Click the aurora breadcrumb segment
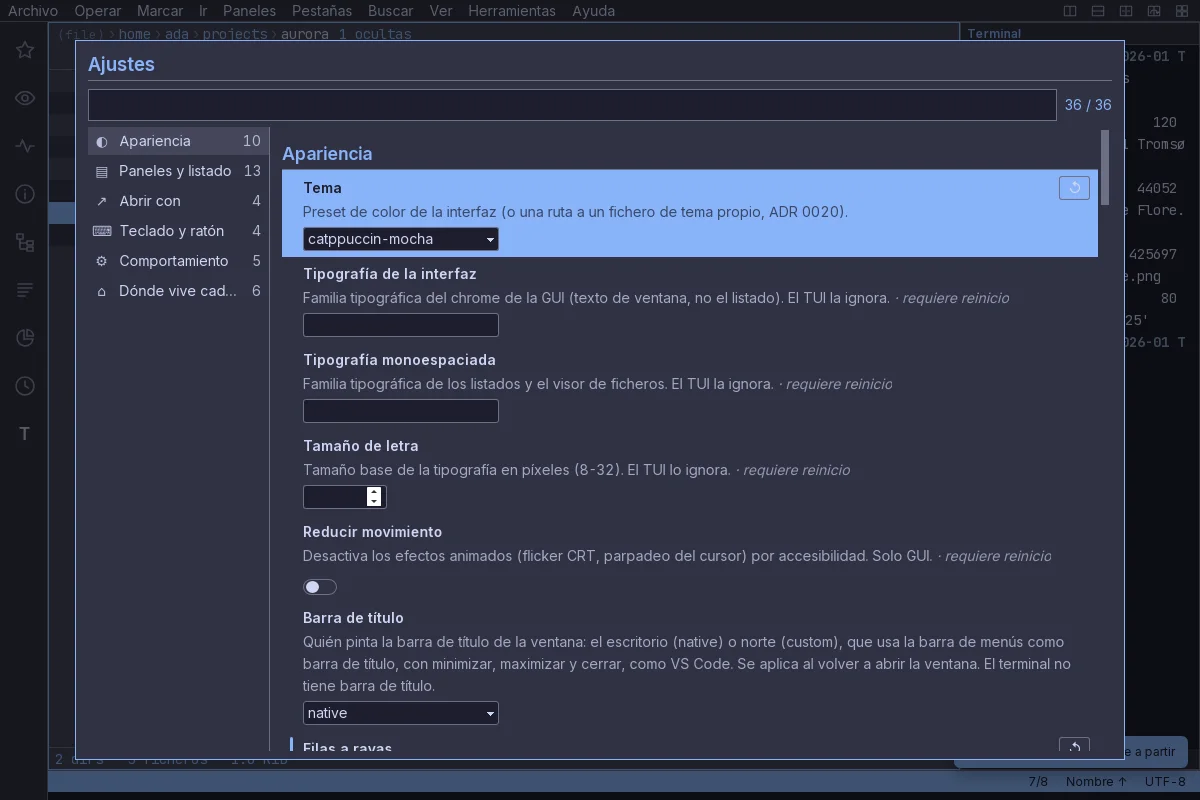The image size is (1200, 800). point(304,34)
